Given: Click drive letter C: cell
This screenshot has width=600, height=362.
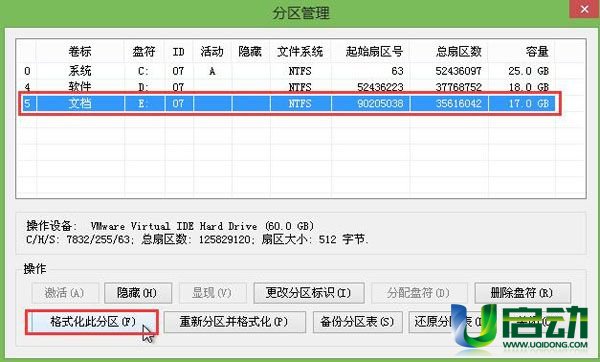Looking at the screenshot, I should [143, 71].
